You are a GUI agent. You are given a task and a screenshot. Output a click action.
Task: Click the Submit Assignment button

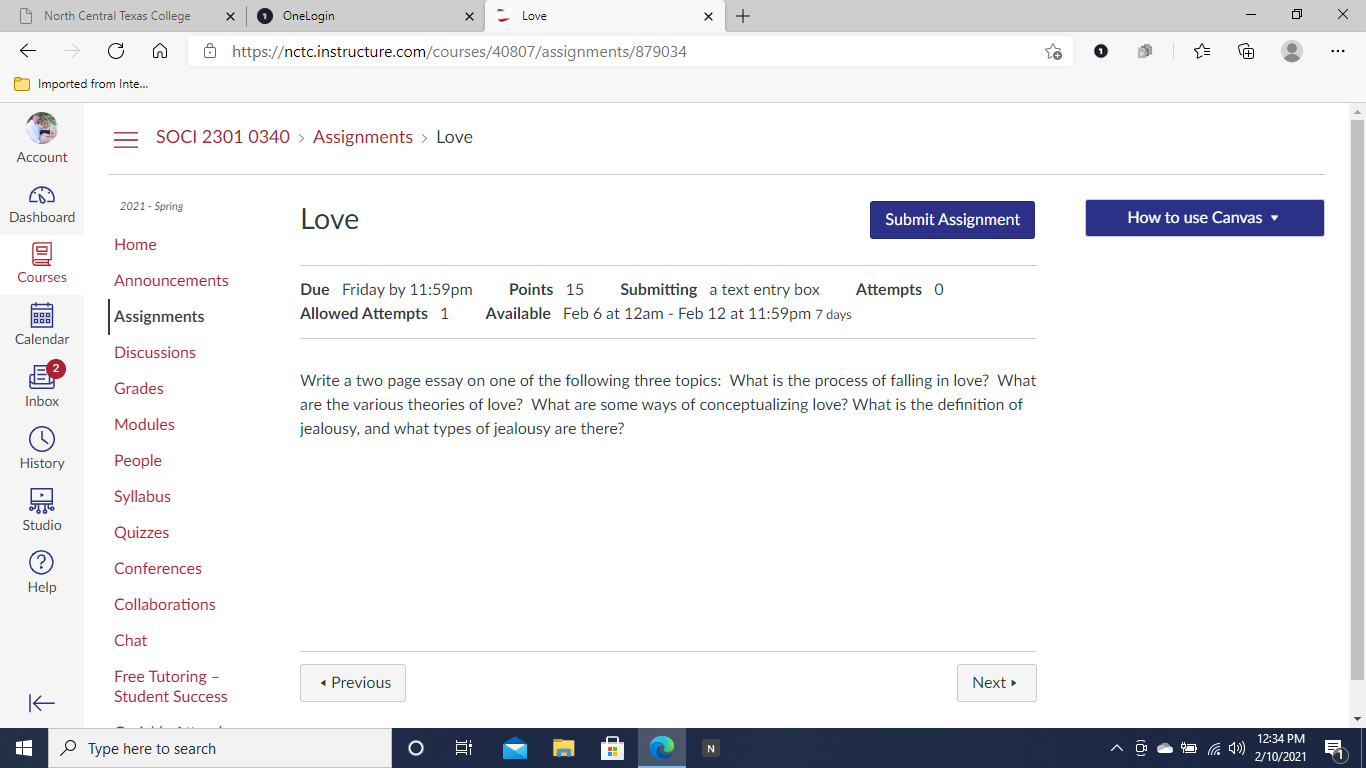pos(952,220)
